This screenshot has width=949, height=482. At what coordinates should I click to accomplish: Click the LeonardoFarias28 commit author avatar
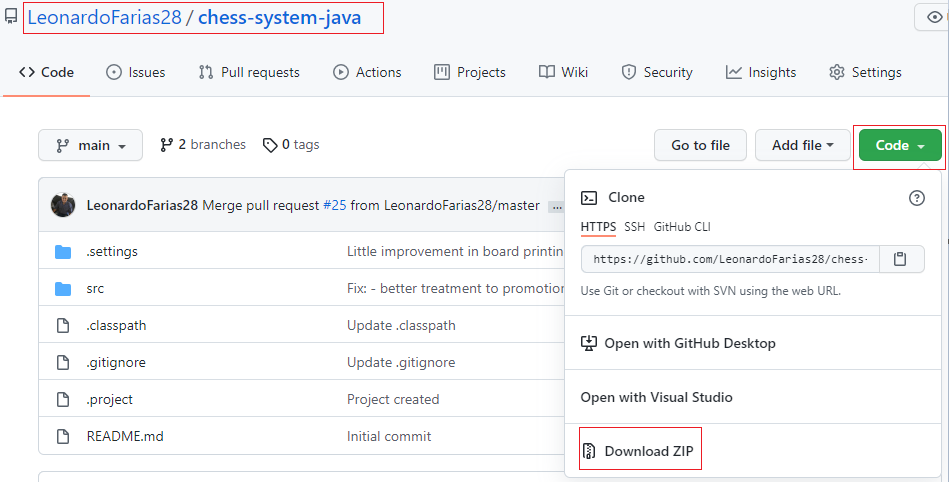click(x=63, y=205)
